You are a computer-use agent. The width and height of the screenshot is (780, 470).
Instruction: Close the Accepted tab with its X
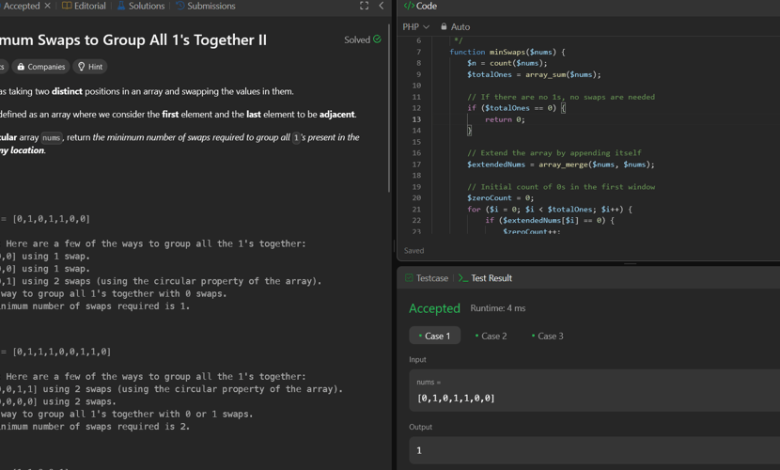47,6
